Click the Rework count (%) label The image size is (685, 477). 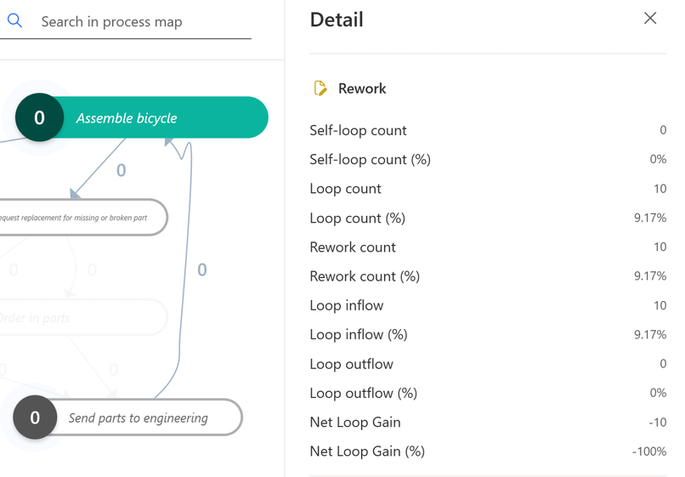pos(364,276)
